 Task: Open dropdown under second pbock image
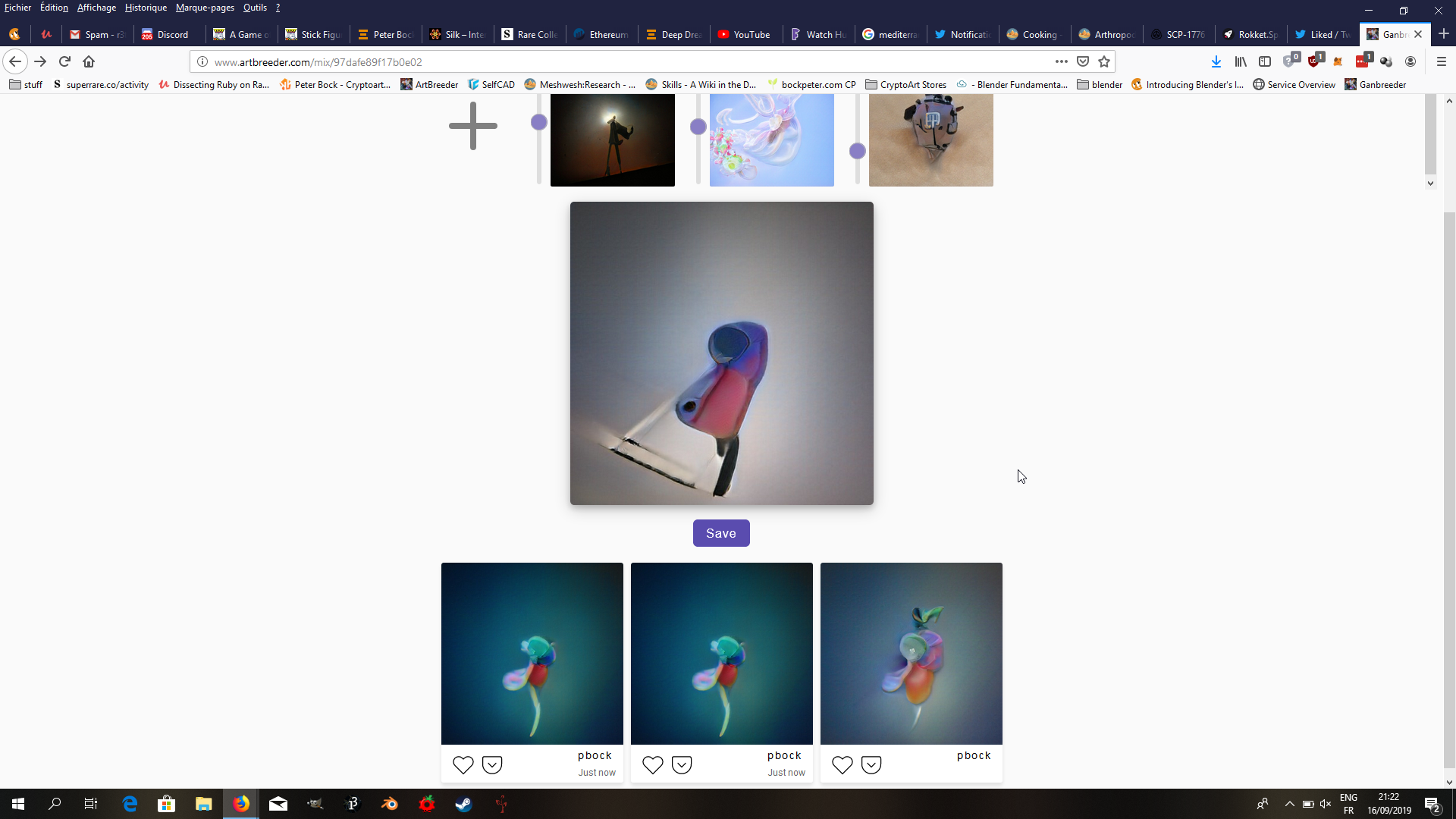coord(682,764)
